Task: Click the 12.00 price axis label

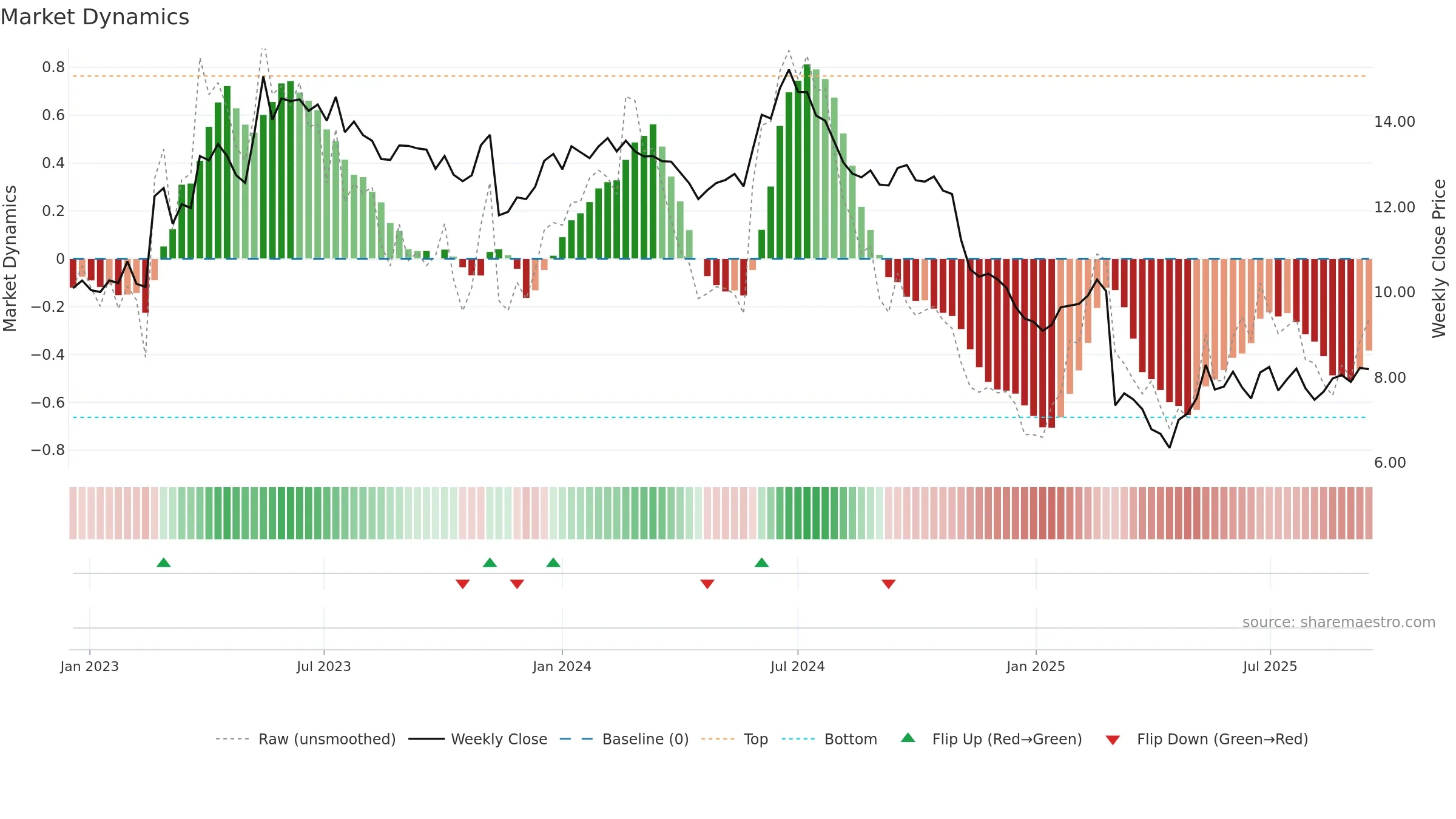Action: pos(1395,207)
